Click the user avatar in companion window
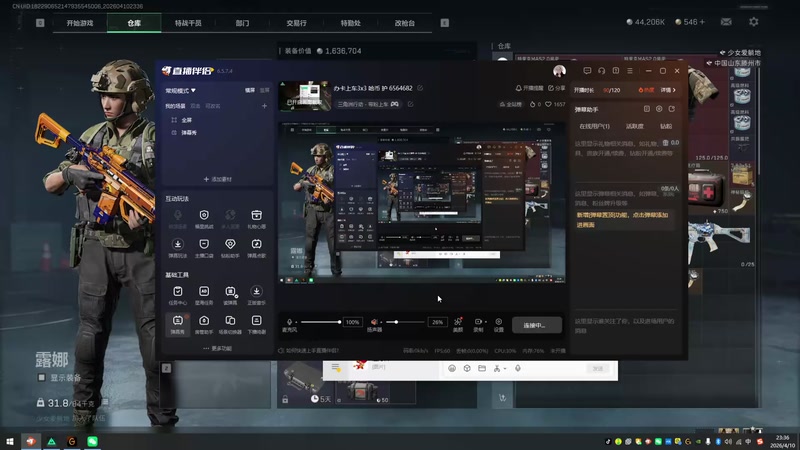 [x=559, y=70]
